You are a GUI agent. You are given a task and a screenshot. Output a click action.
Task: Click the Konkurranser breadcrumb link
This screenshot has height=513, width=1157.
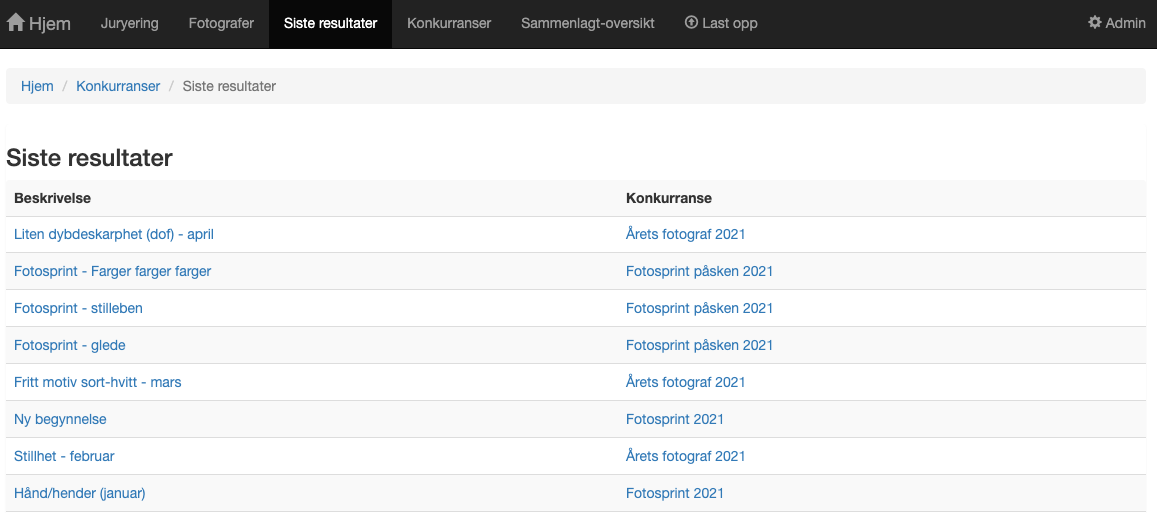118,86
